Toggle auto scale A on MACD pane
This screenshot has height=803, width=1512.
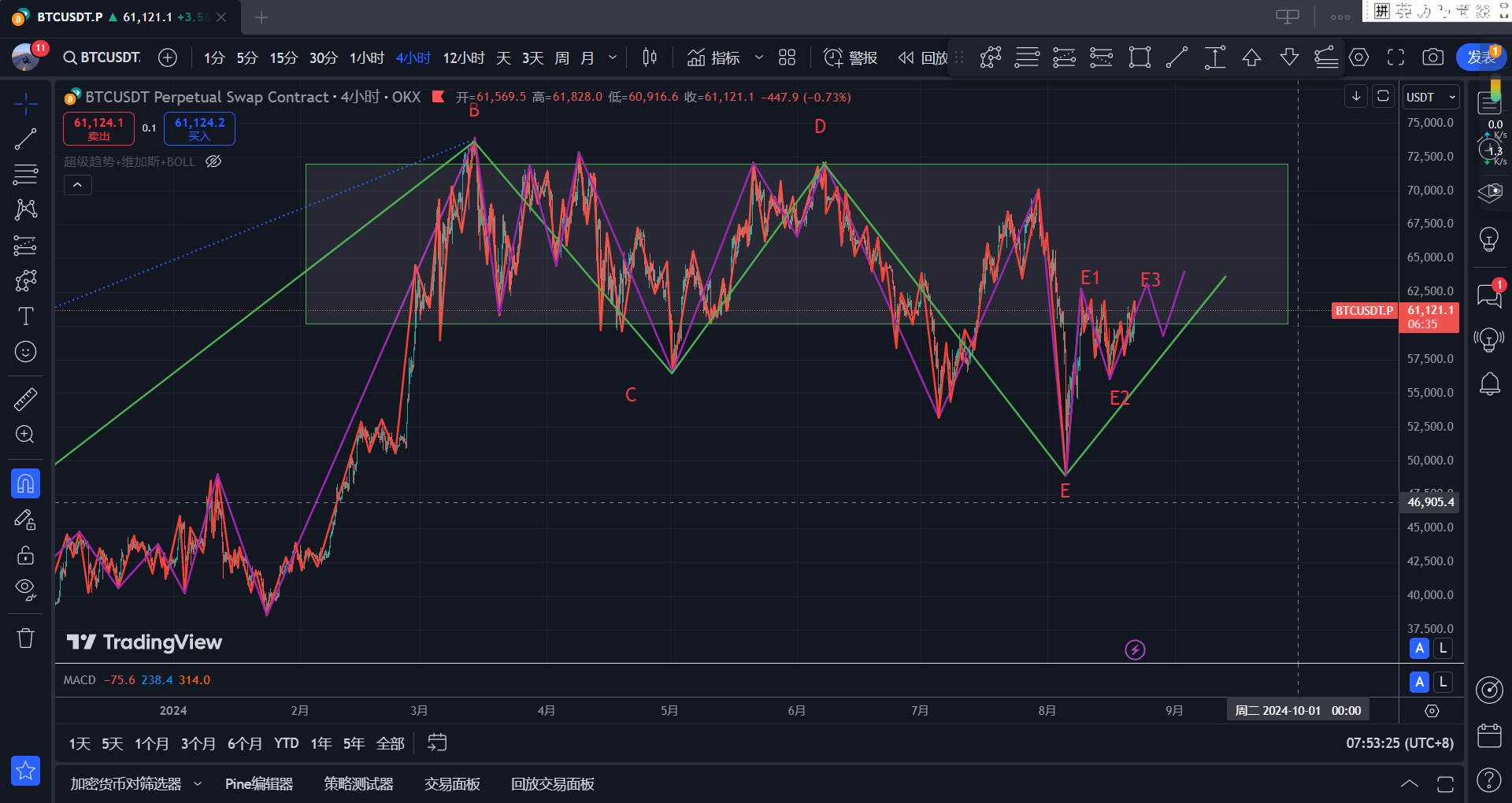(1419, 683)
